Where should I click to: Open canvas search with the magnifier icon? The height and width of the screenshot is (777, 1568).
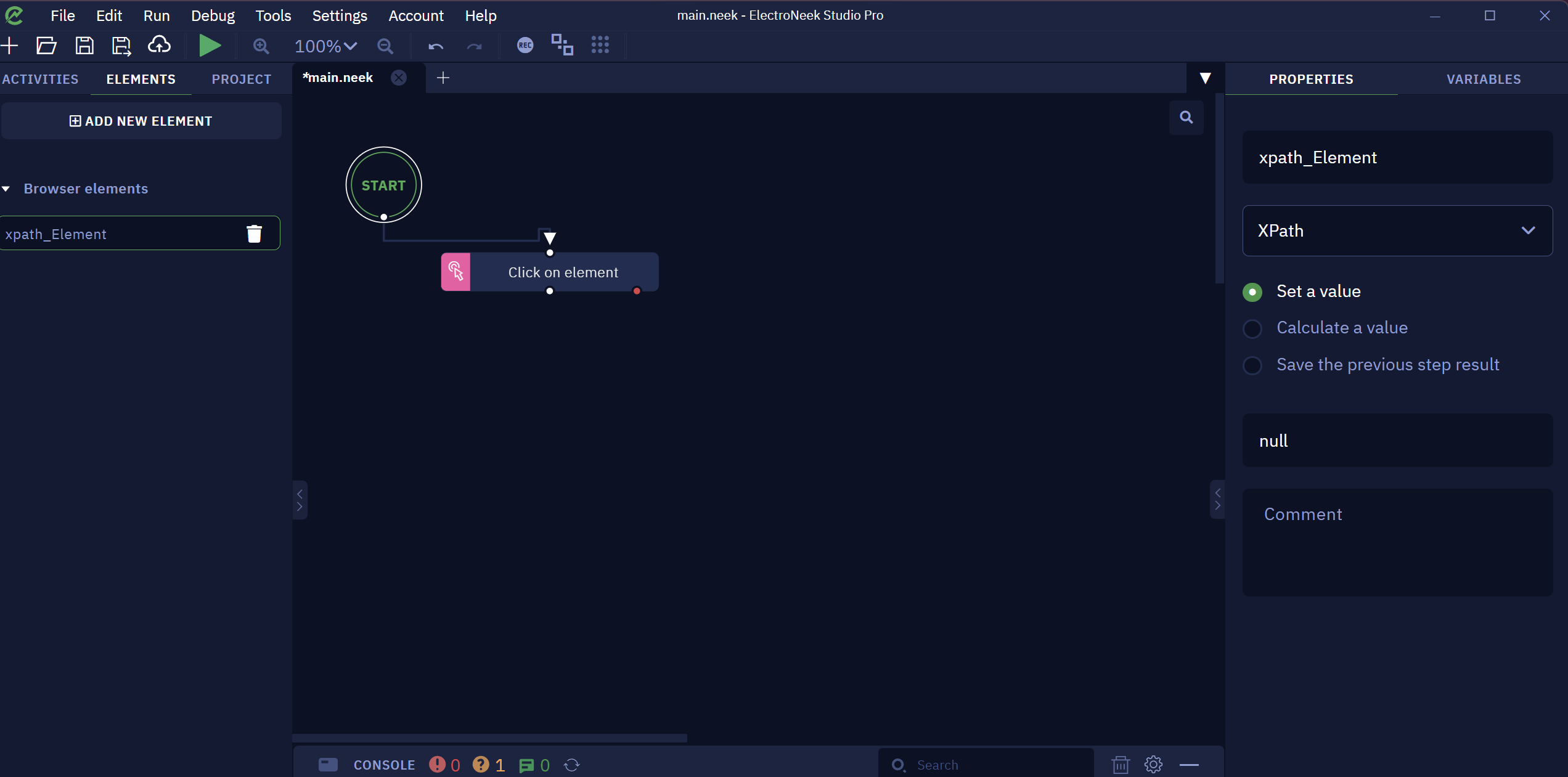[x=1186, y=117]
